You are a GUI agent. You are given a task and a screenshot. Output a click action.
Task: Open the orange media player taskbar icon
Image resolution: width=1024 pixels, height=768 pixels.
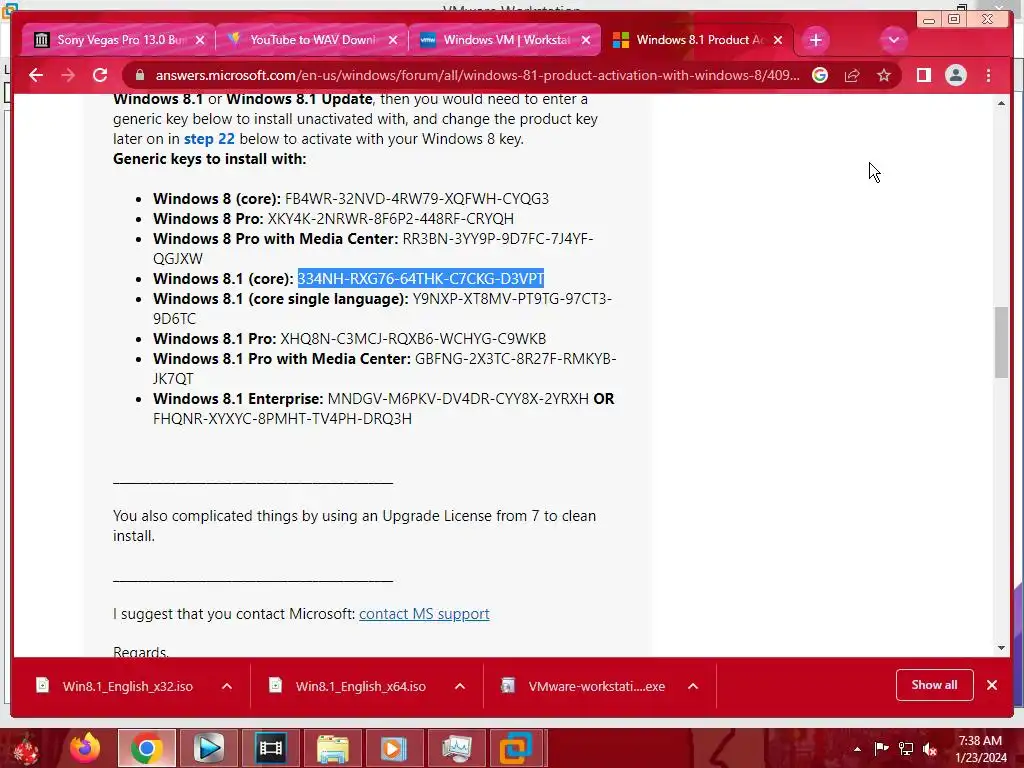point(394,748)
